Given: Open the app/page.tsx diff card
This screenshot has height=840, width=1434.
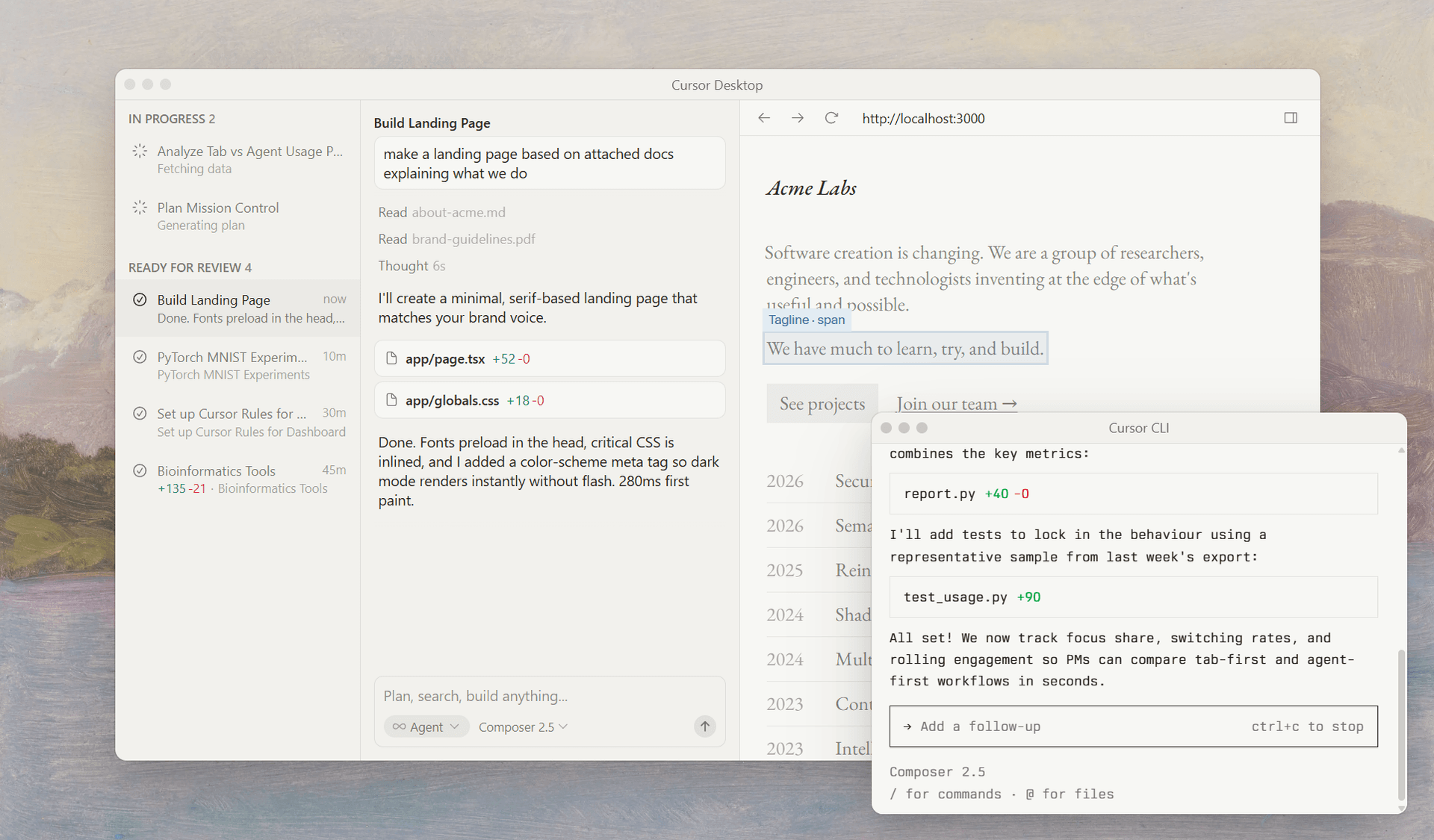Looking at the screenshot, I should pos(550,358).
